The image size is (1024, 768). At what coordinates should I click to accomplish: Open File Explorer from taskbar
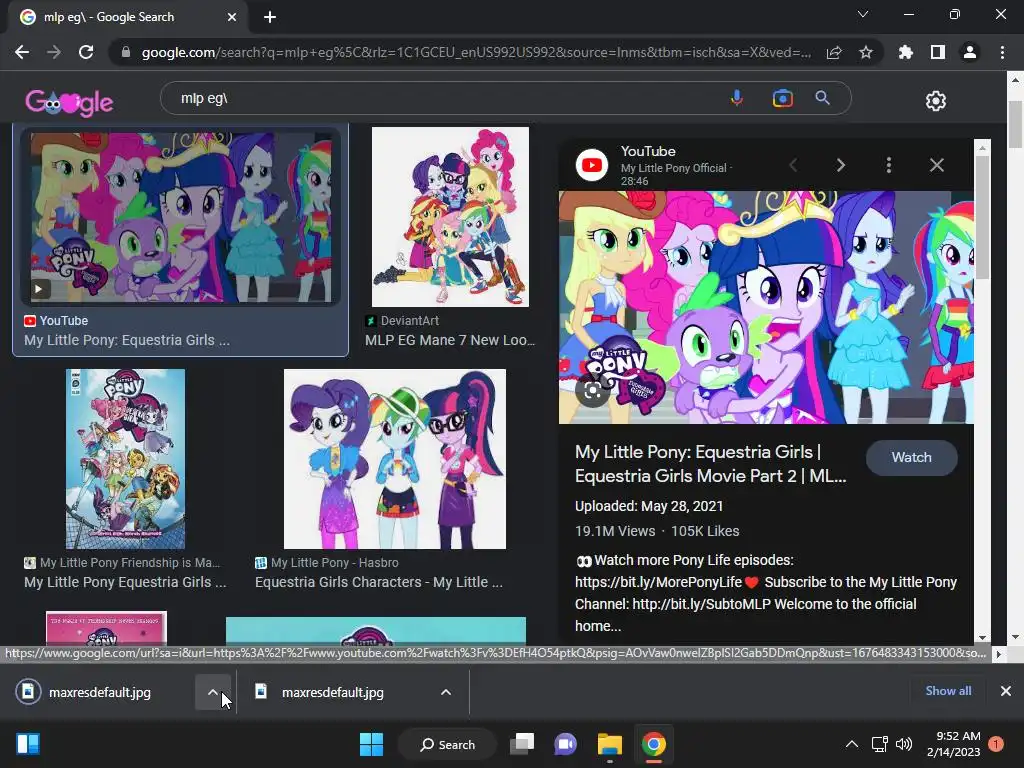point(610,744)
